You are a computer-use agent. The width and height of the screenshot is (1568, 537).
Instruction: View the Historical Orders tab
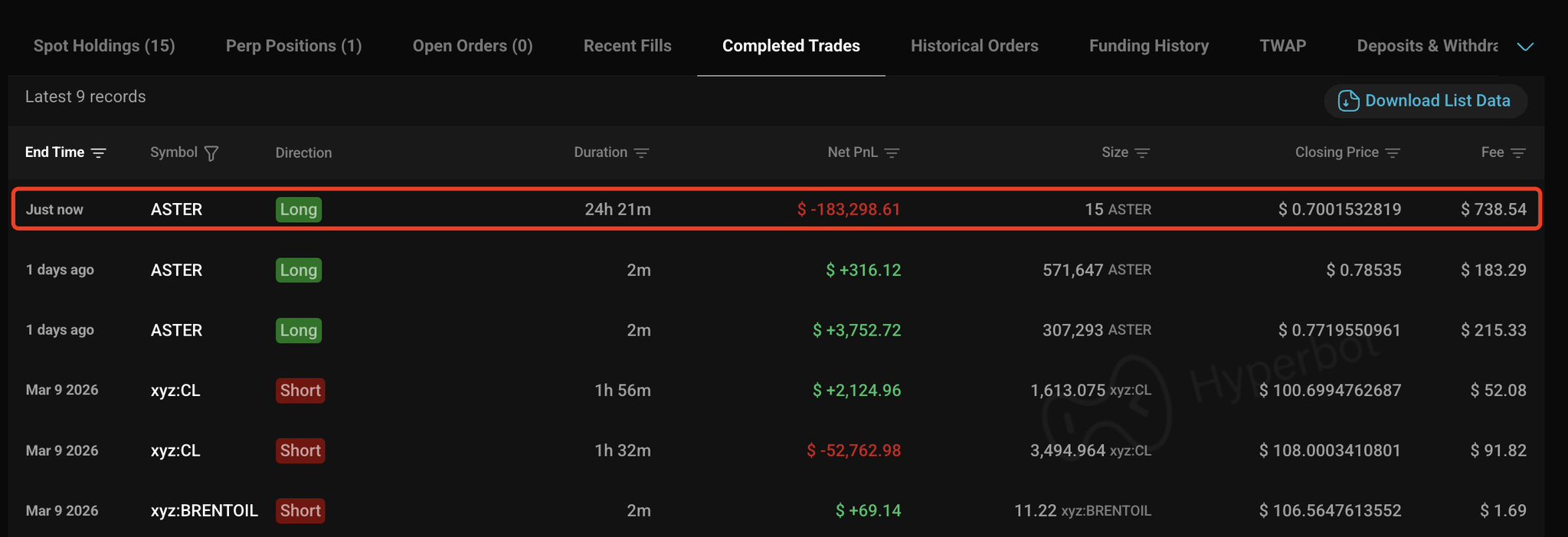click(974, 46)
